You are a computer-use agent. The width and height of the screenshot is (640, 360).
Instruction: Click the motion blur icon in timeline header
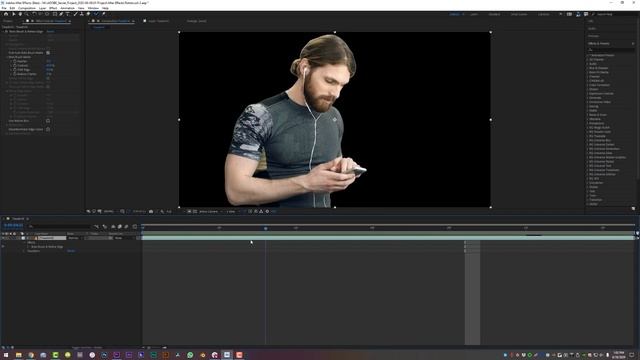[x=126, y=226]
